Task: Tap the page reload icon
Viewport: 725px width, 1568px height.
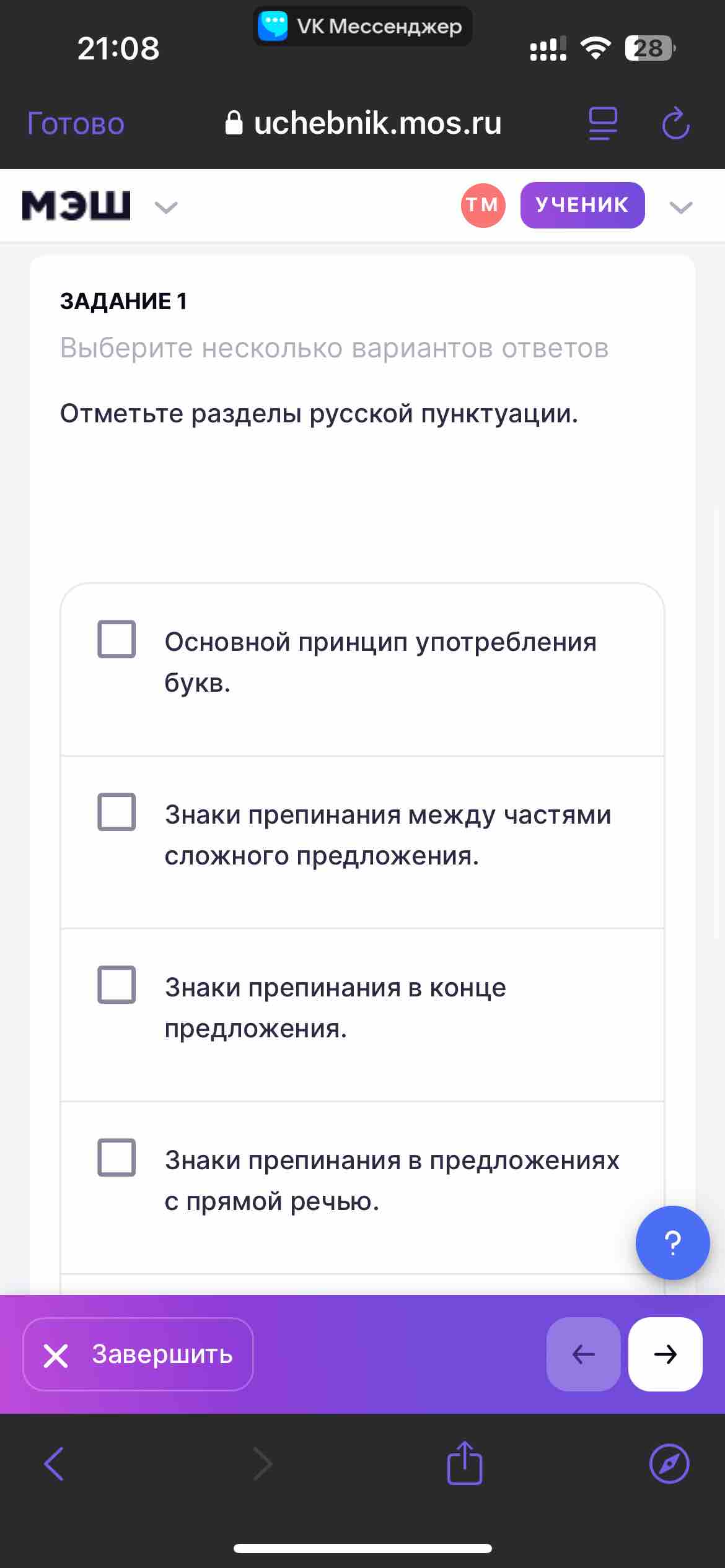Action: pos(675,123)
